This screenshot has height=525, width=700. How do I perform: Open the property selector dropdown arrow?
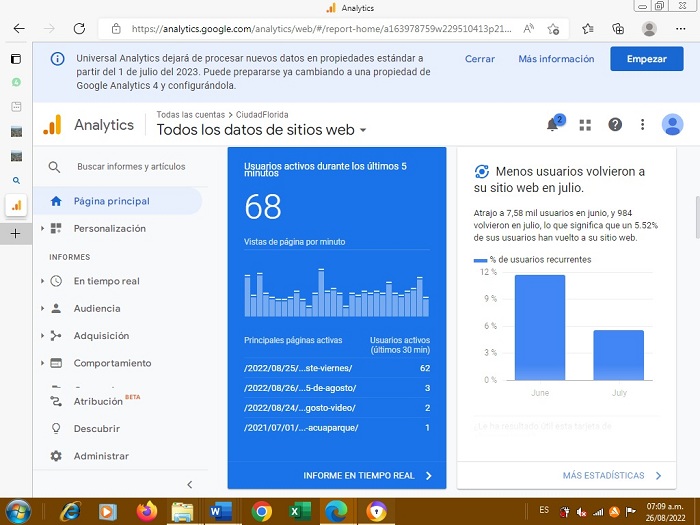pyautogui.click(x=363, y=130)
